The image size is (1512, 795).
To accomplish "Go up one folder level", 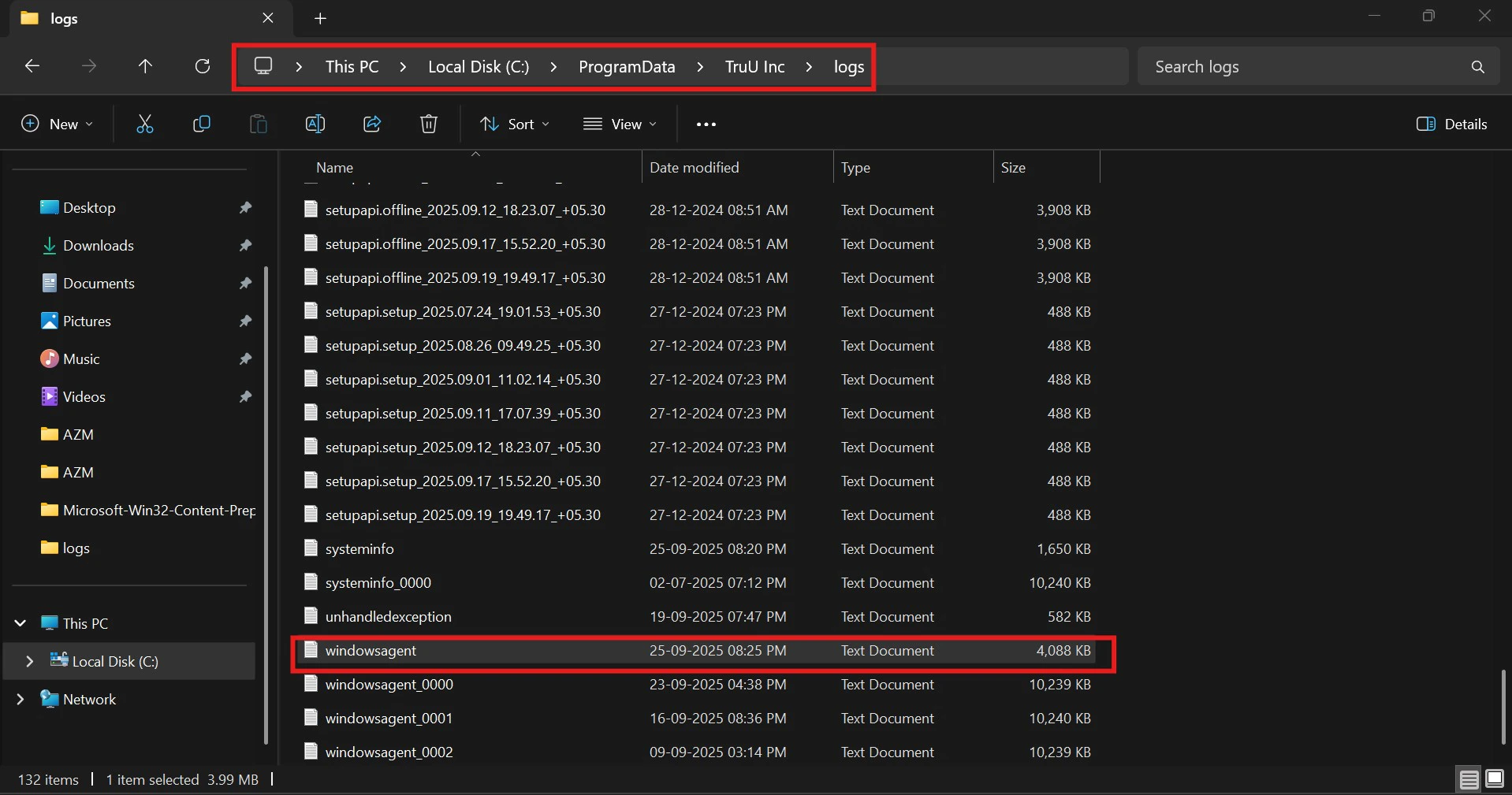I will click(x=145, y=66).
